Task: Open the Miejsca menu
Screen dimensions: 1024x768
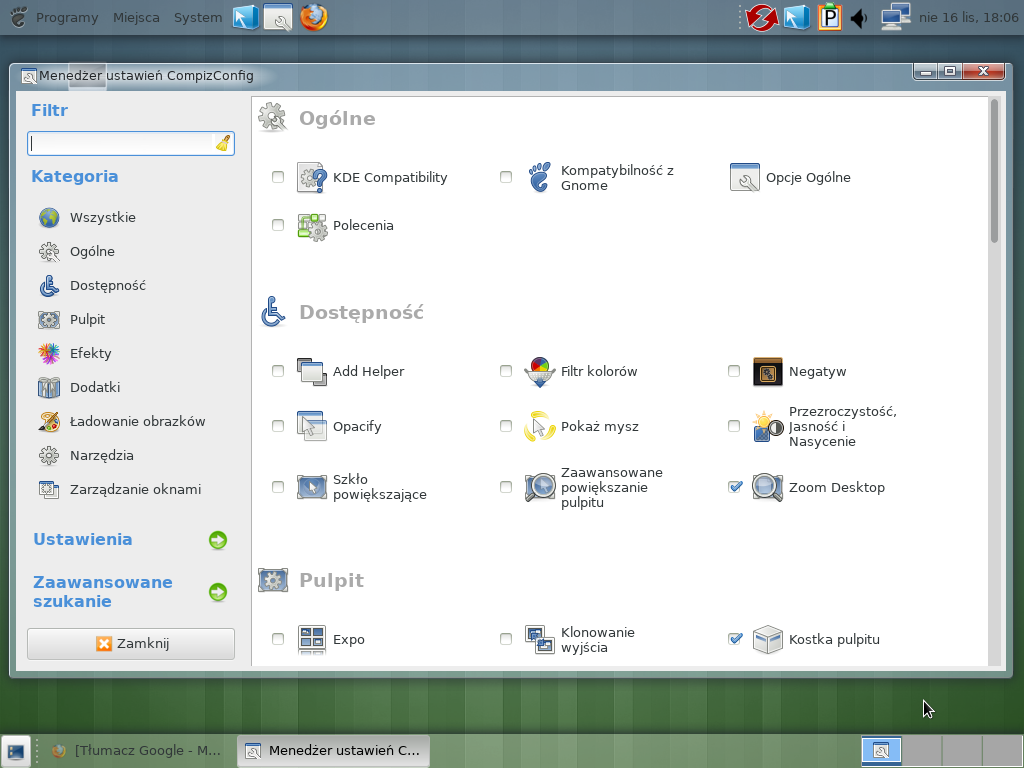Action: point(136,18)
